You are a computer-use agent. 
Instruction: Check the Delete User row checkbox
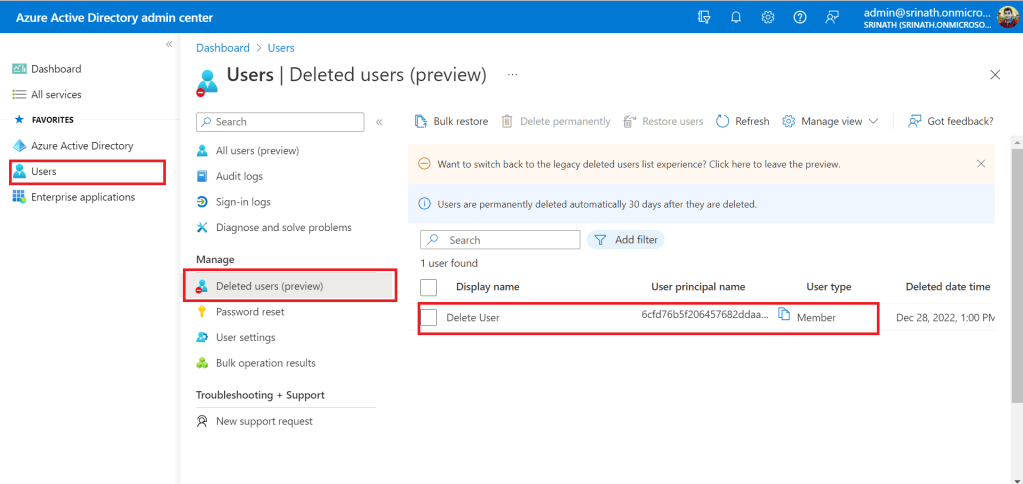pos(429,317)
